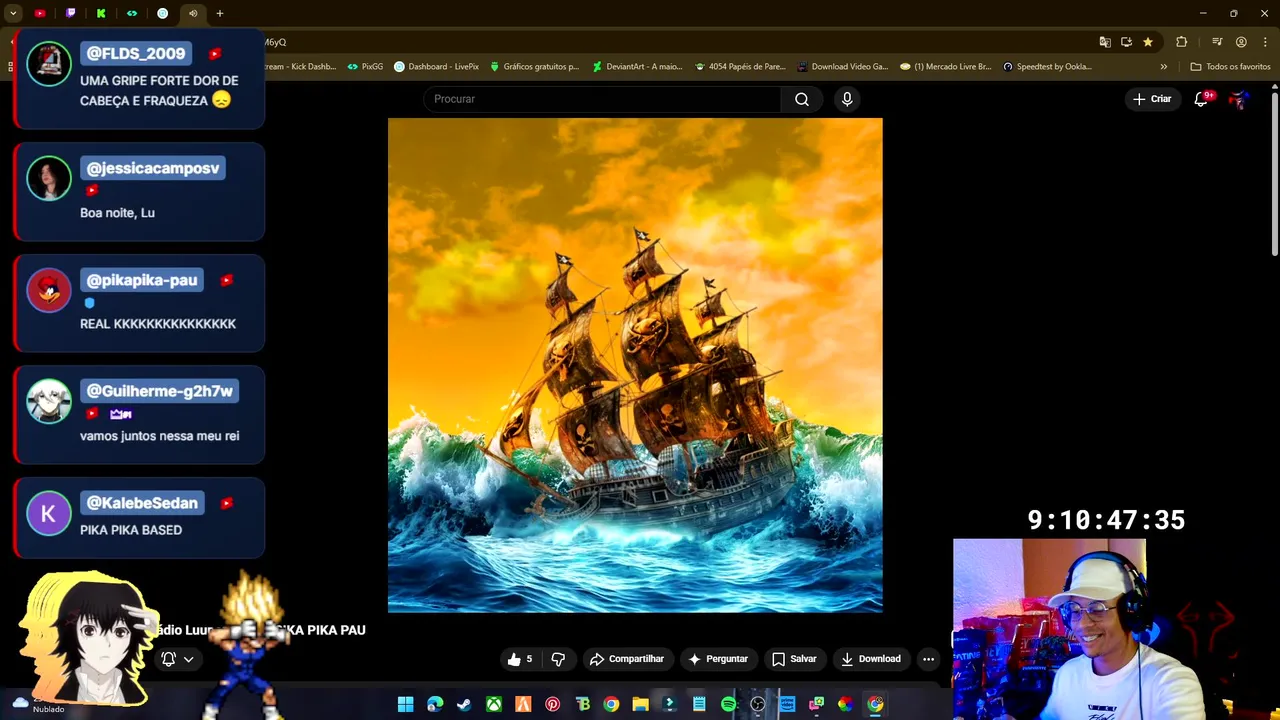Image resolution: width=1280 pixels, height=720 pixels.
Task: Open the Filmora app on taskbar
Action: [x=670, y=704]
